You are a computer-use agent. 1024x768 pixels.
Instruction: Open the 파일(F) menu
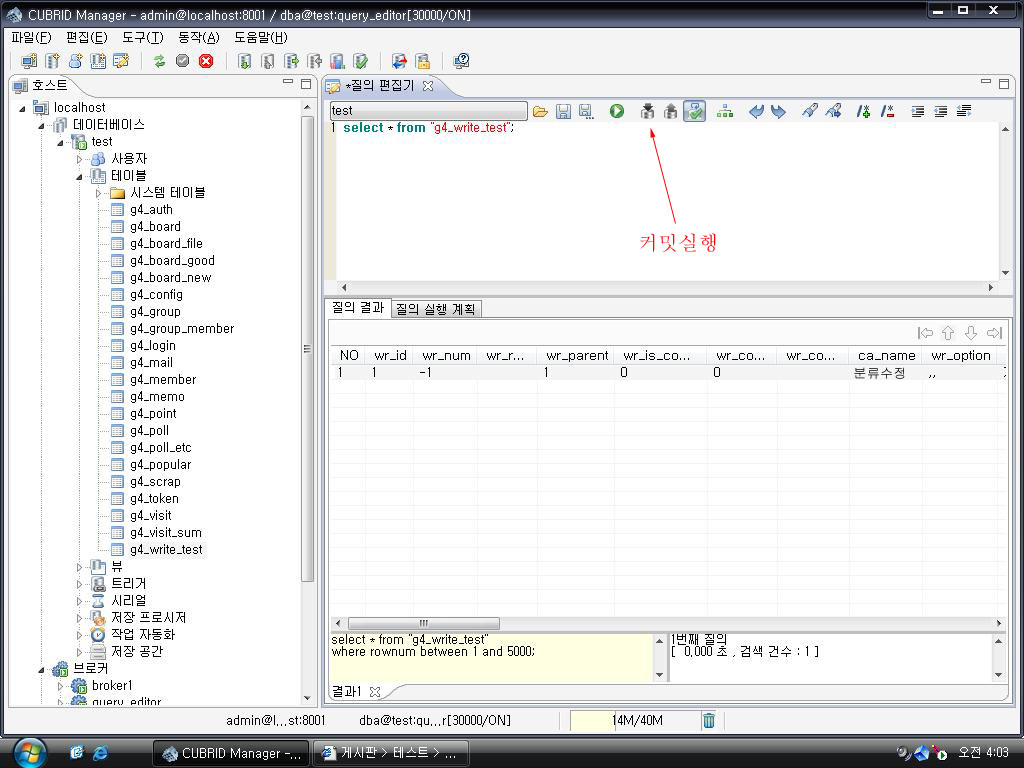pos(31,37)
